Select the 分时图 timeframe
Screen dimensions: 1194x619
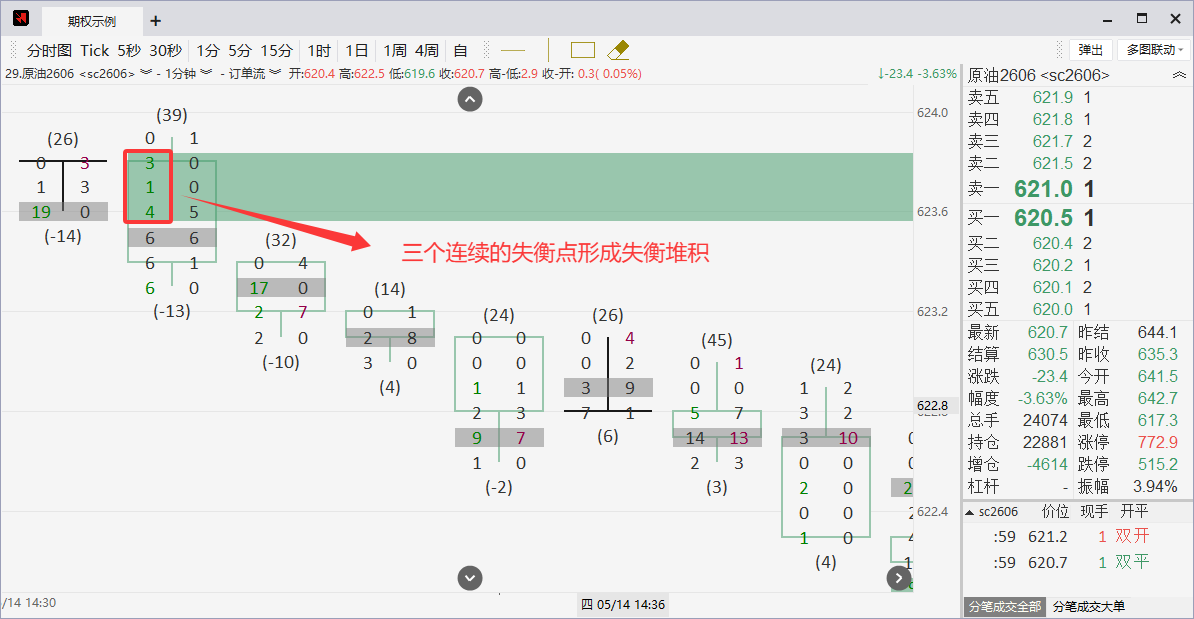(x=49, y=50)
